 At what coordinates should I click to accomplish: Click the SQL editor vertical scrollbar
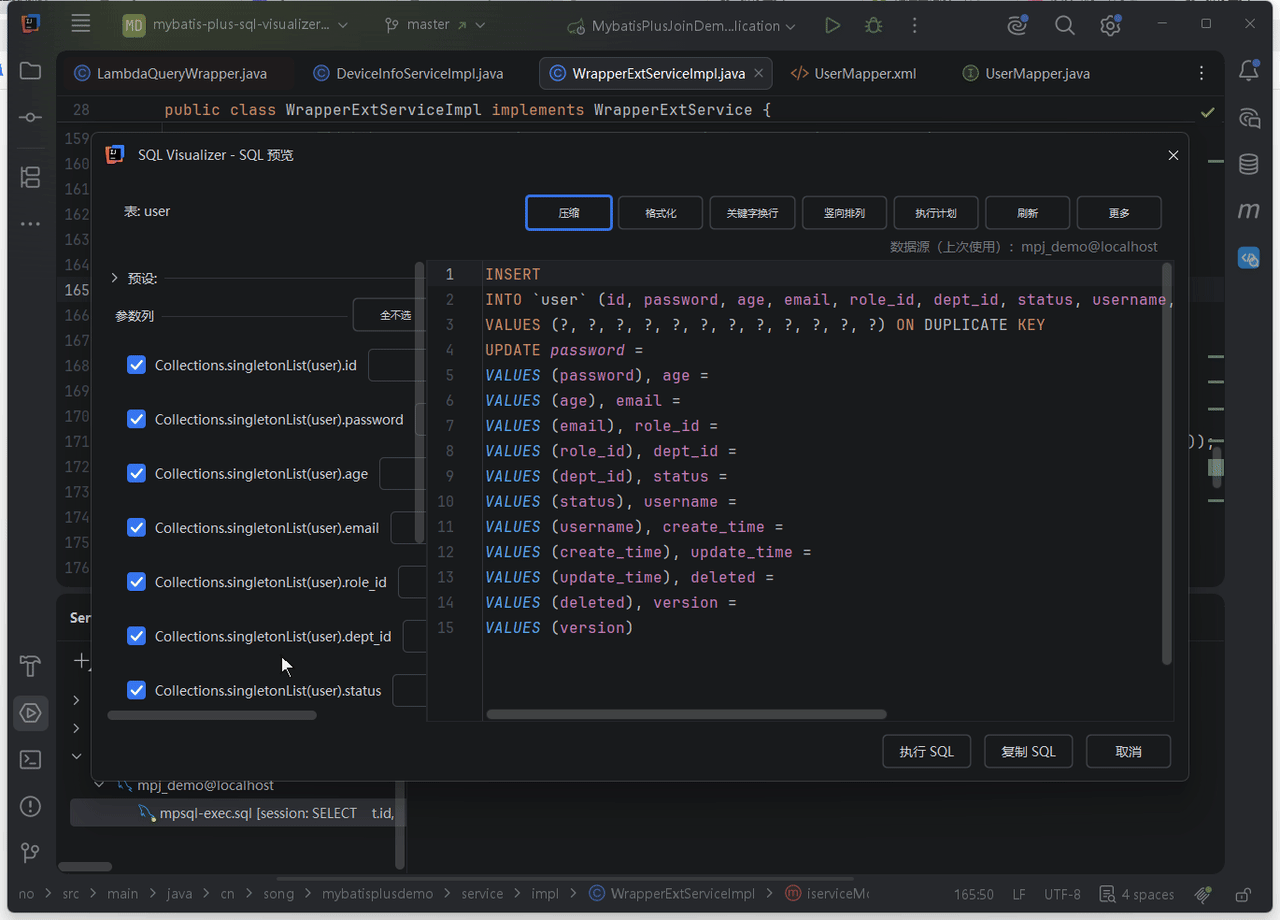[x=1167, y=464]
